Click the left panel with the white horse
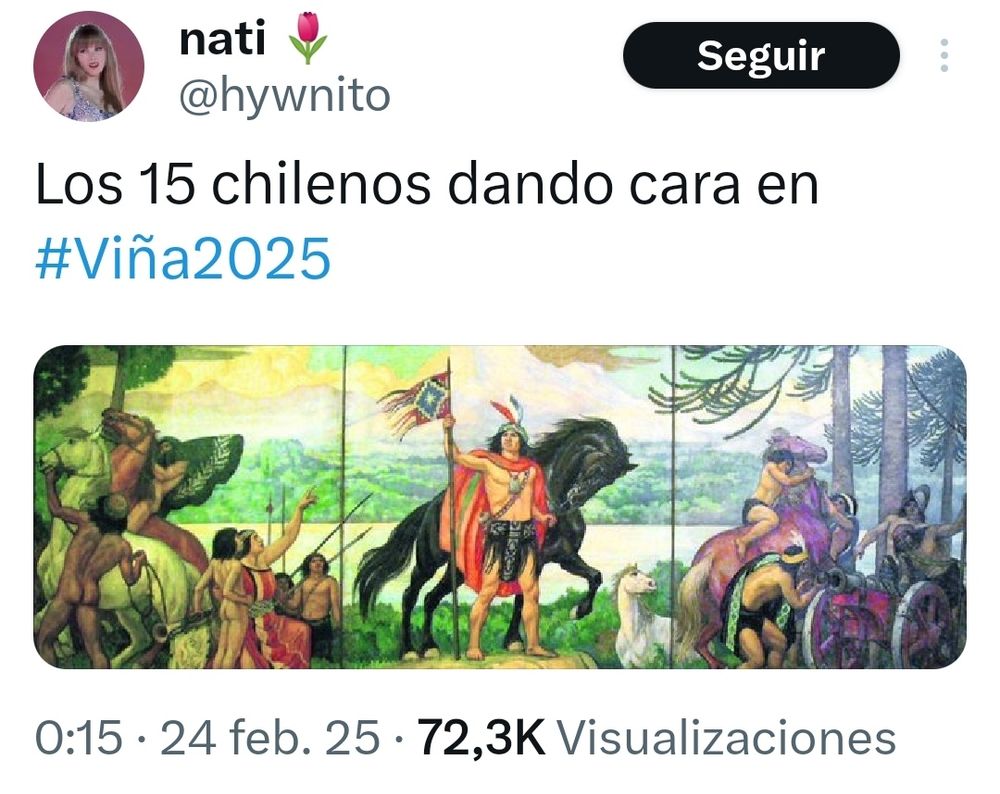 point(189,507)
